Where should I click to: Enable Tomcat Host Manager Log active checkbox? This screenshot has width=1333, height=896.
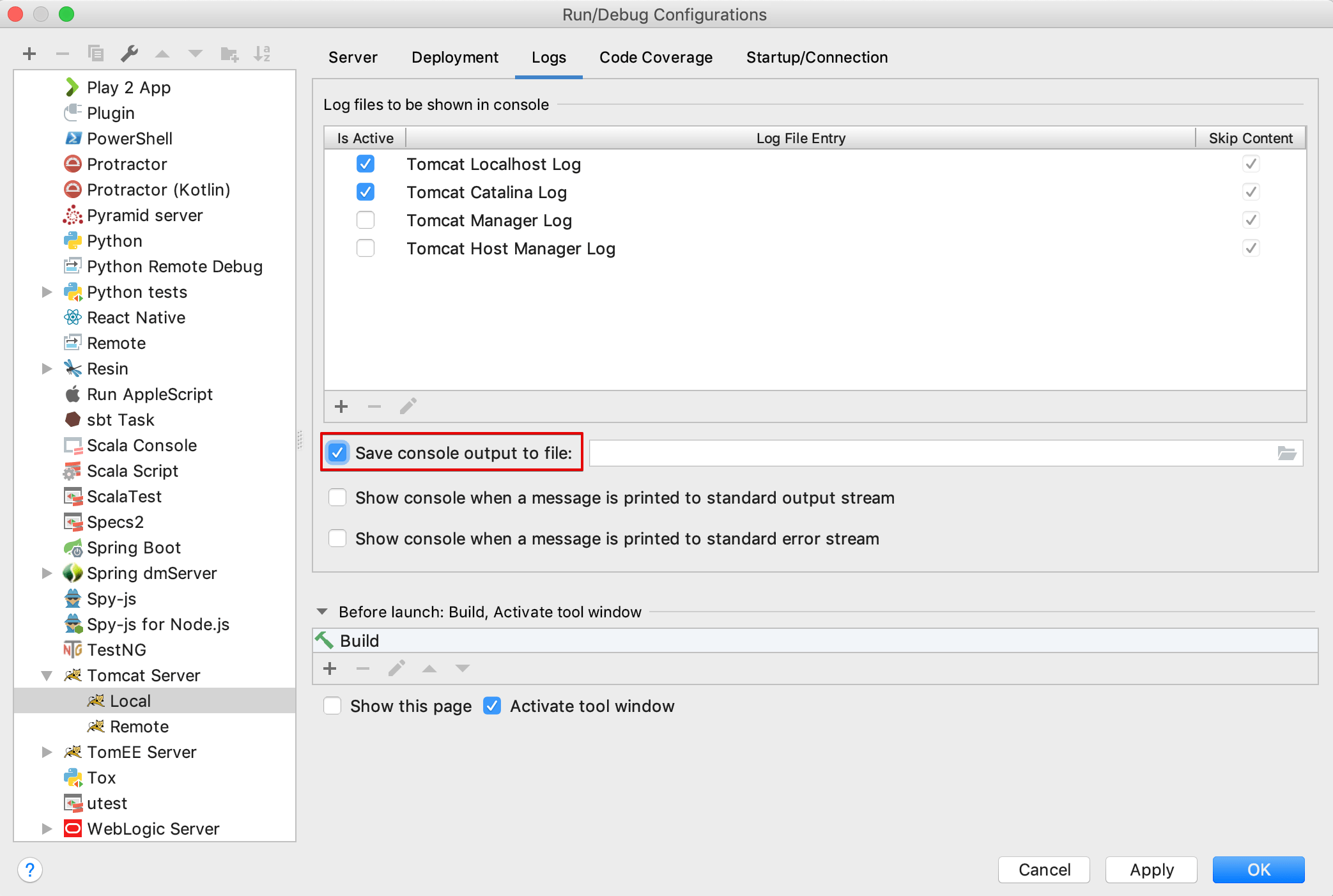(x=366, y=249)
